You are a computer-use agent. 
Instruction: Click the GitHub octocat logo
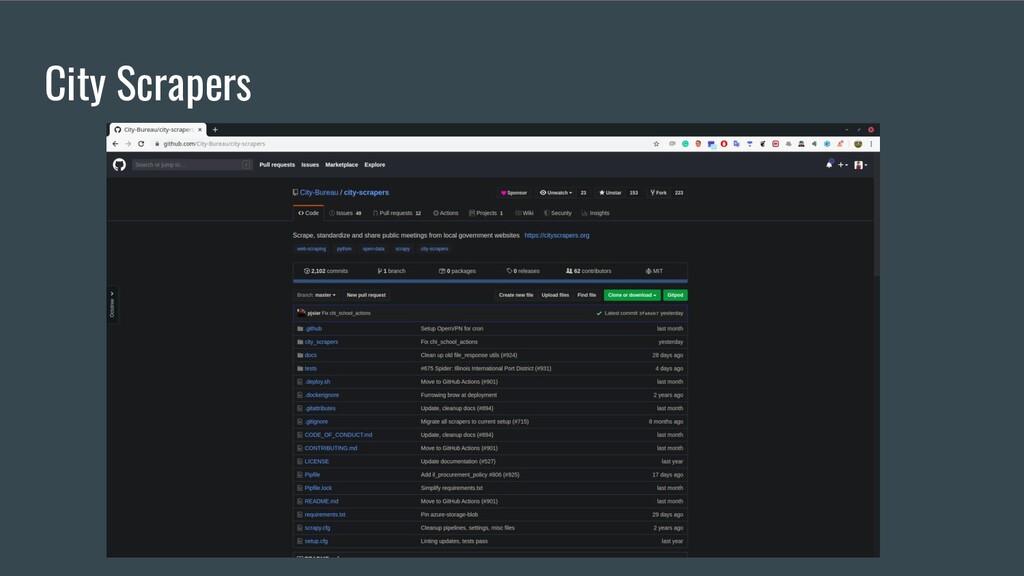(119, 165)
